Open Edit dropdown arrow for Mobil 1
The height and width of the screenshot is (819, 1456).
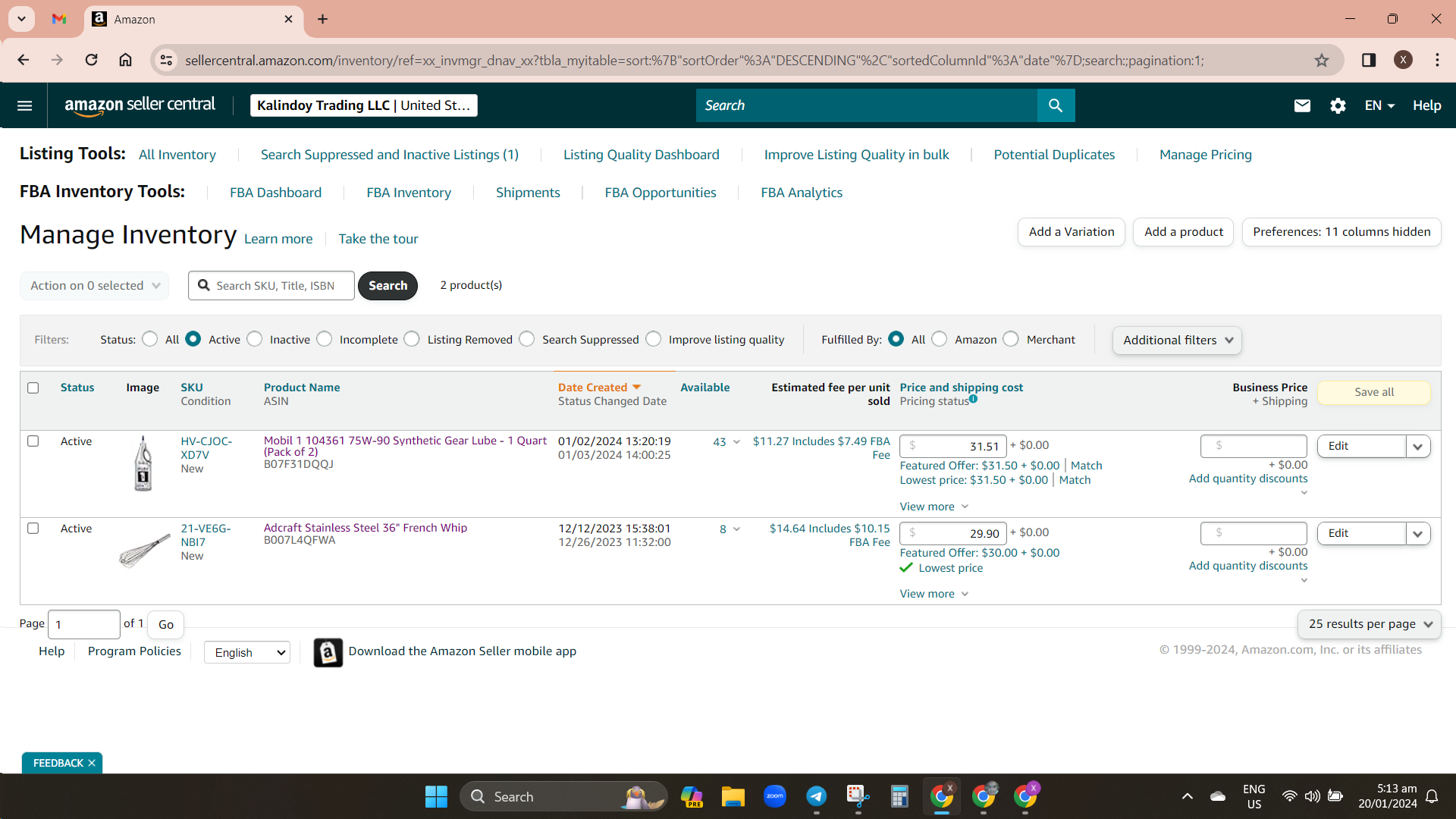(1418, 447)
